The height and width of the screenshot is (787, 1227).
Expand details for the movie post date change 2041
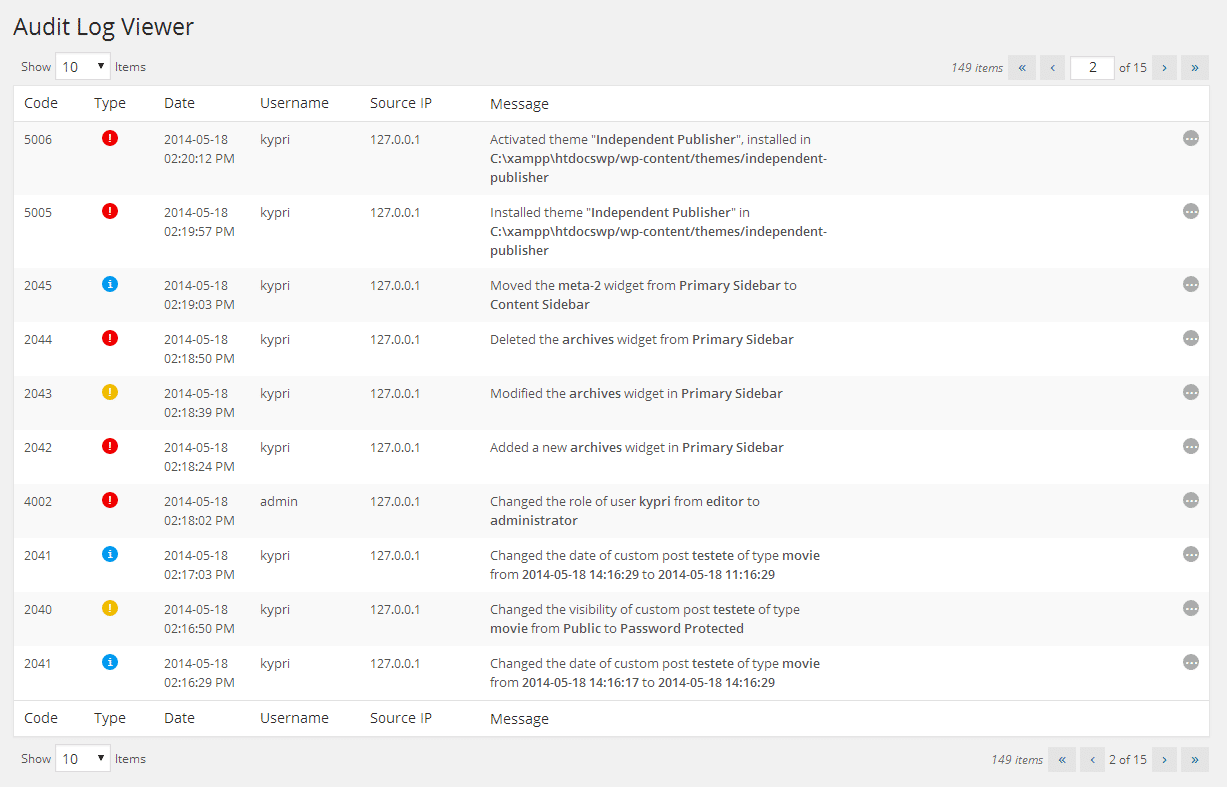1190,554
